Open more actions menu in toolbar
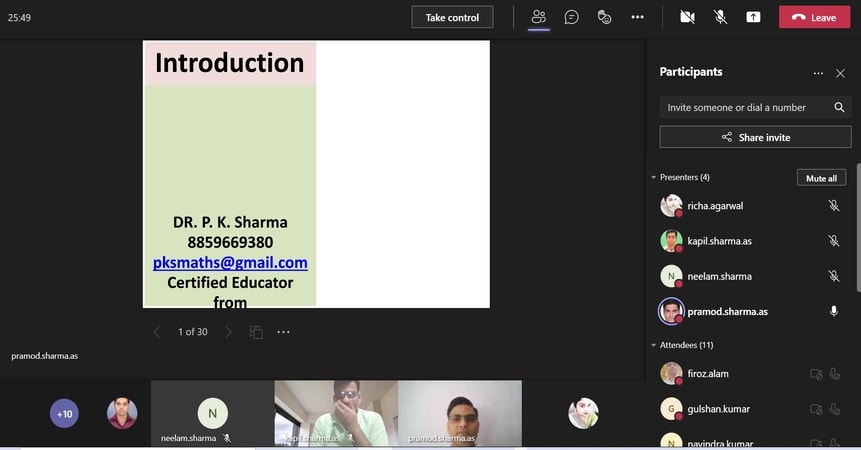This screenshot has height=450, width=861. point(637,17)
